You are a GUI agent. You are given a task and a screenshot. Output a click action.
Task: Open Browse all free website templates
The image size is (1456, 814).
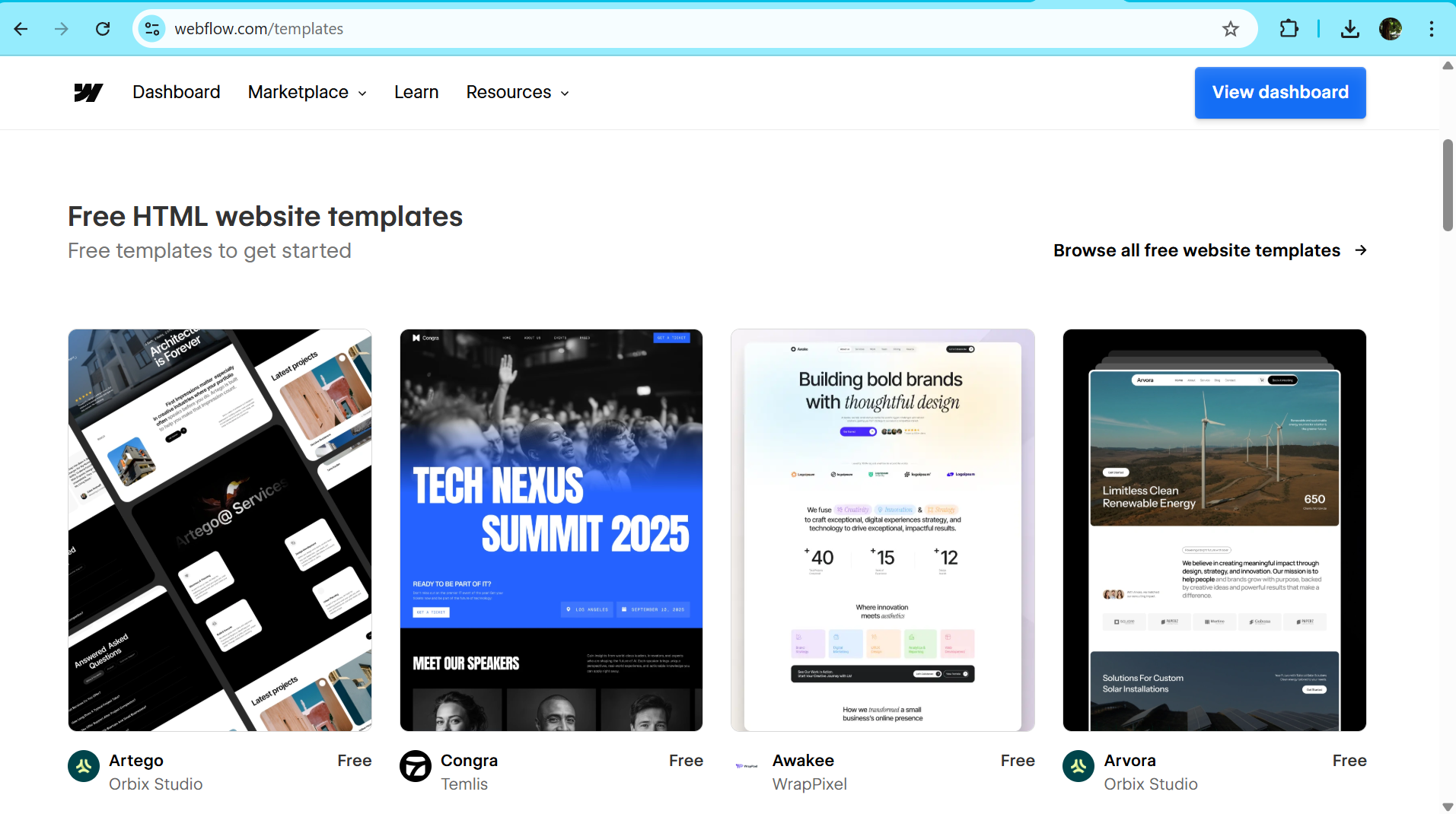[1196, 250]
